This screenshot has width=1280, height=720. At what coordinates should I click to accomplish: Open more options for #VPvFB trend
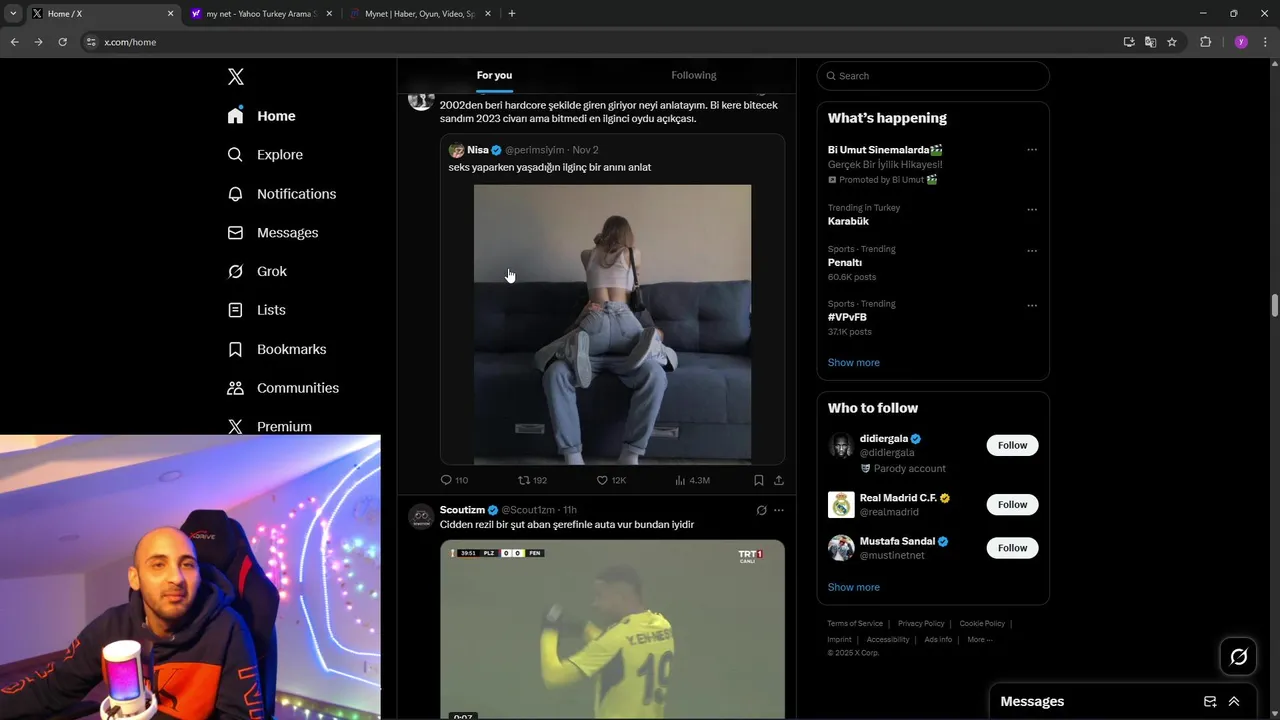point(1032,306)
